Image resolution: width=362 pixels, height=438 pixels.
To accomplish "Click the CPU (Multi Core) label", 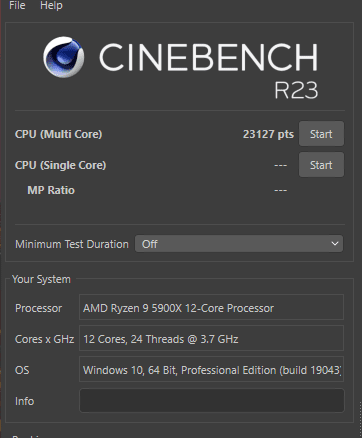I will pos(59,134).
